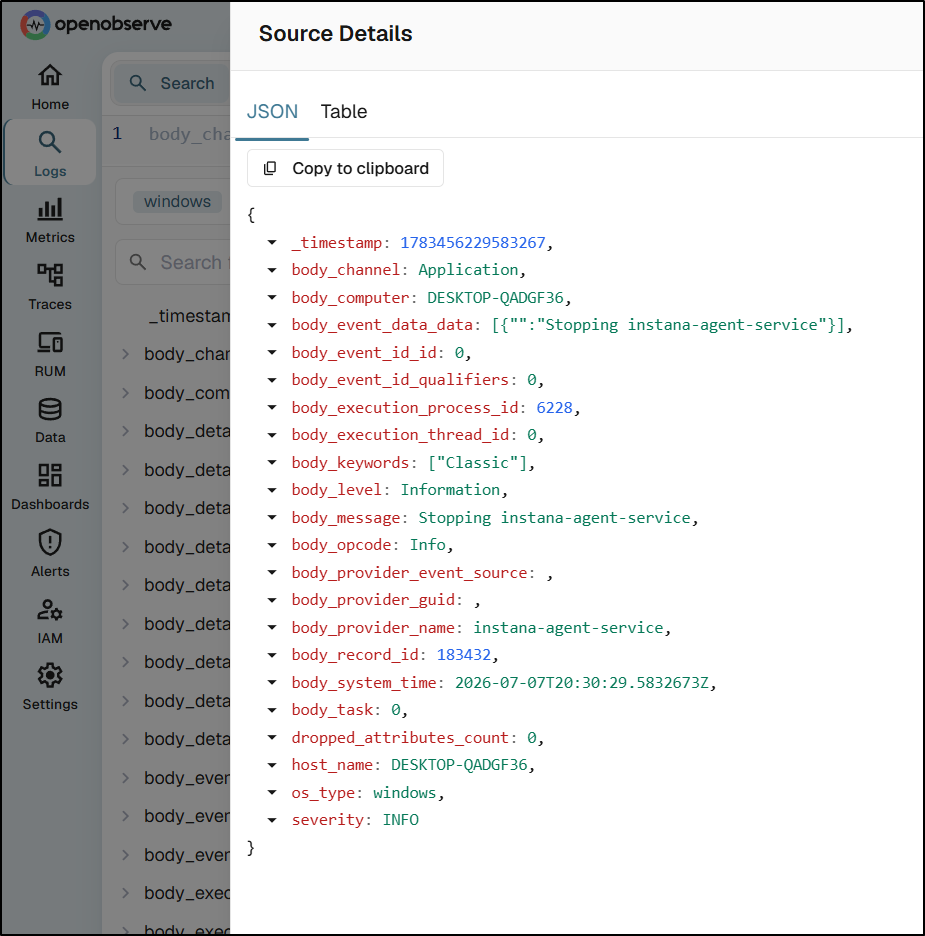The height and width of the screenshot is (936, 925).
Task: Click the body_computer value DESKTOP-QADGF36
Action: click(495, 297)
